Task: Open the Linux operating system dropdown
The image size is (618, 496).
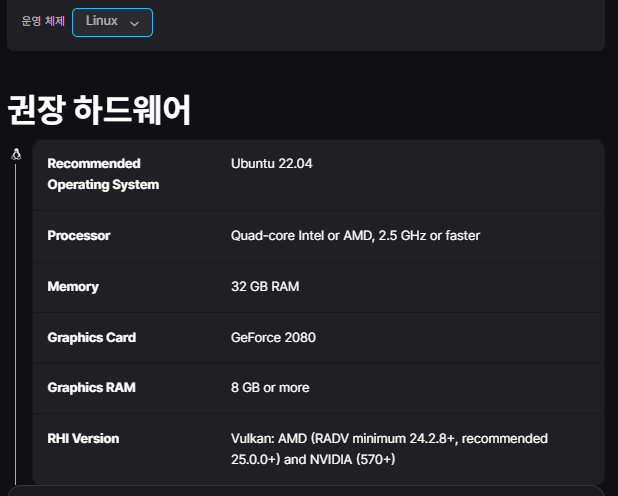Action: point(112,22)
